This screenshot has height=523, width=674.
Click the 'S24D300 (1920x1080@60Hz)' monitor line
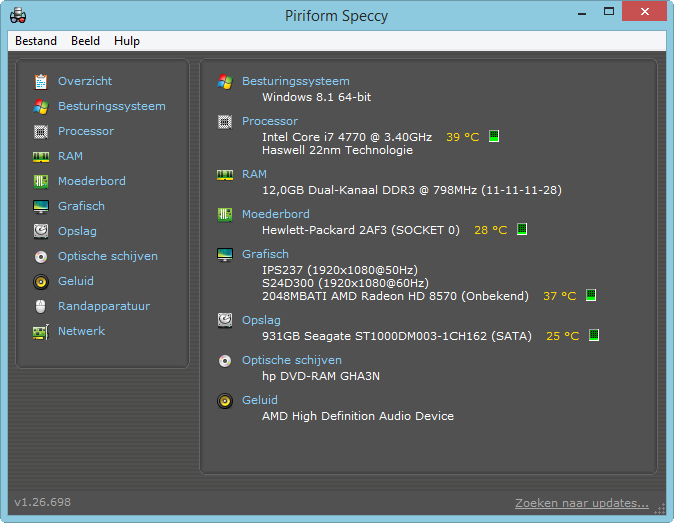click(346, 283)
